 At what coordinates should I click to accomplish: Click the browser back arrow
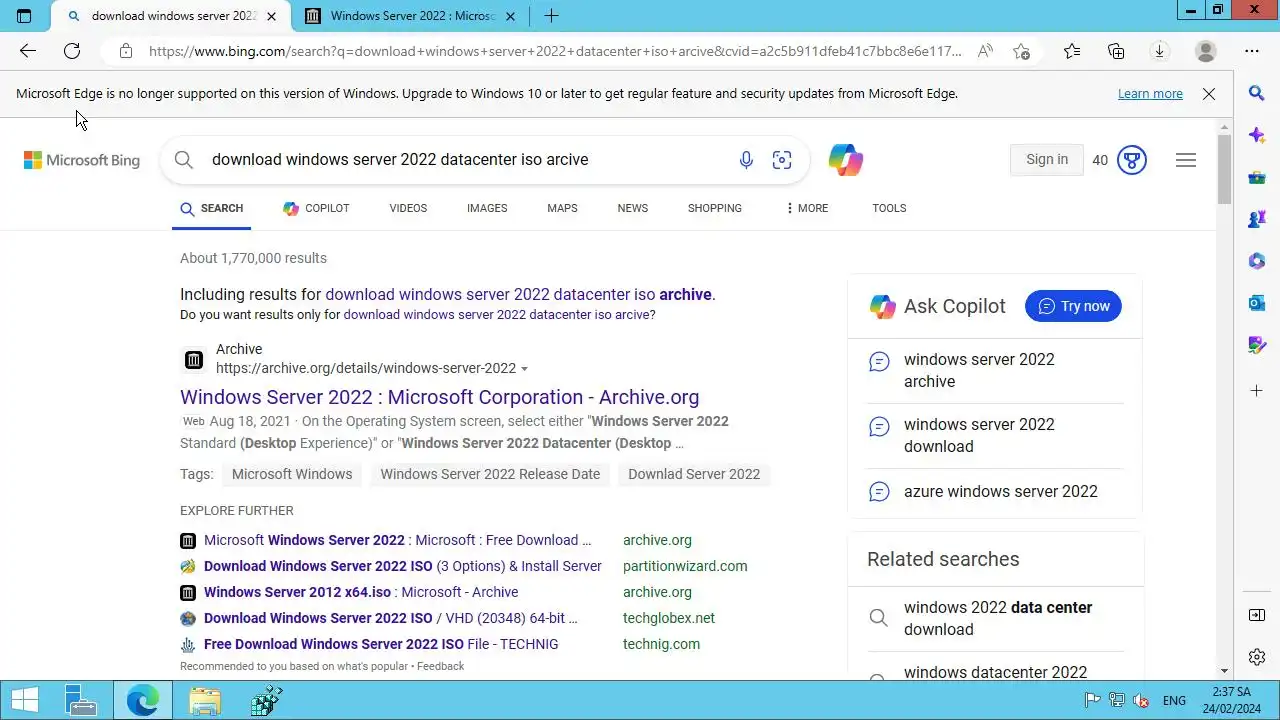[28, 51]
